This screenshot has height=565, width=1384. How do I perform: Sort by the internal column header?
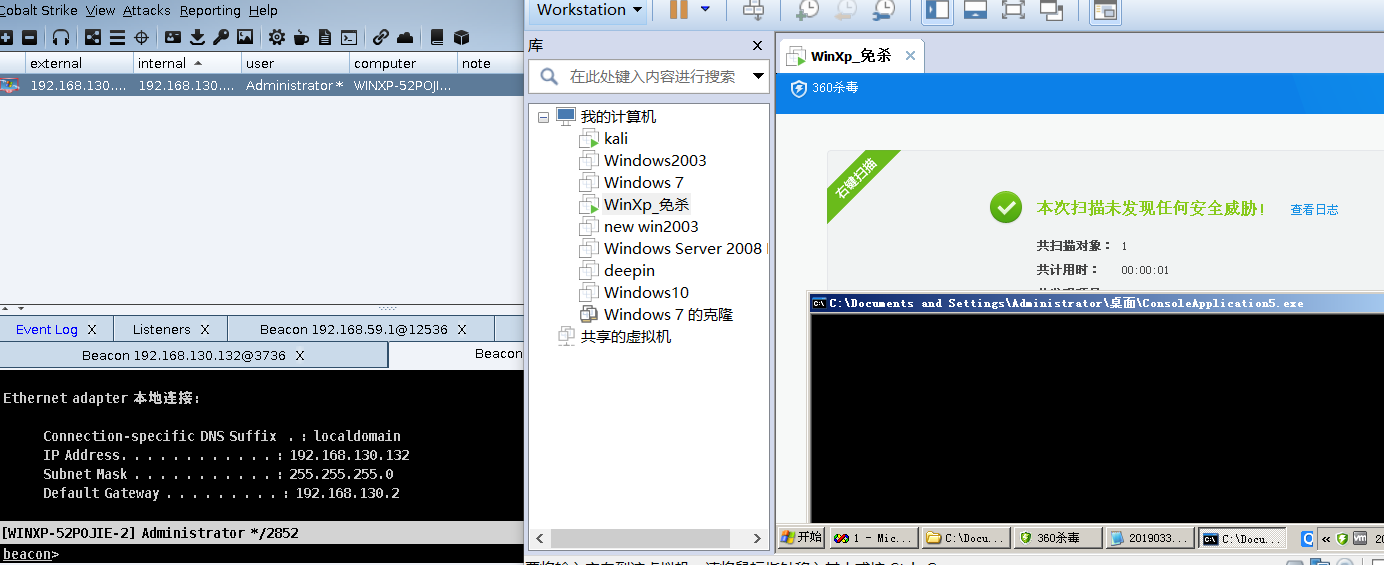point(187,63)
